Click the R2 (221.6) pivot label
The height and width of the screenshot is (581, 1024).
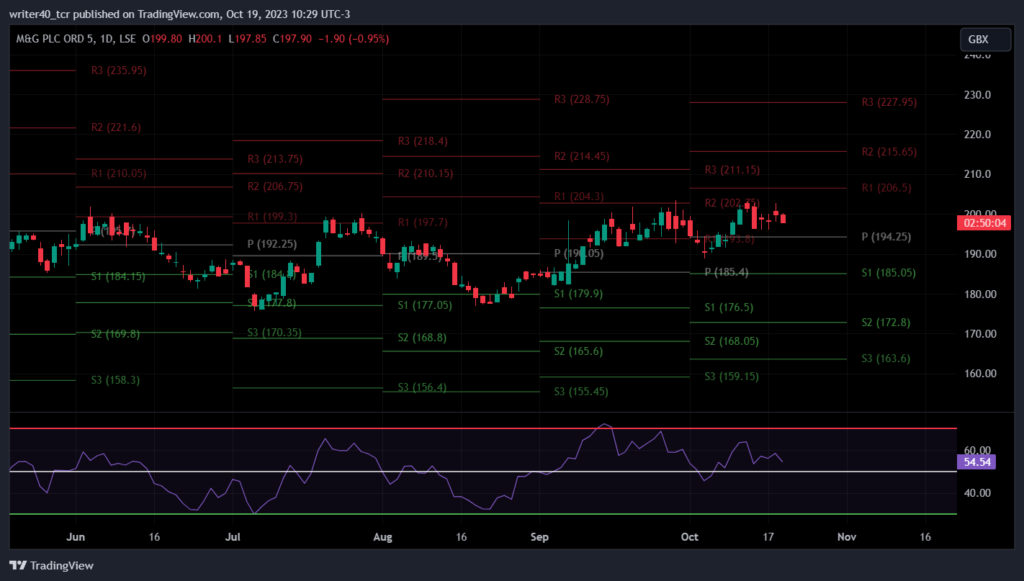point(116,127)
